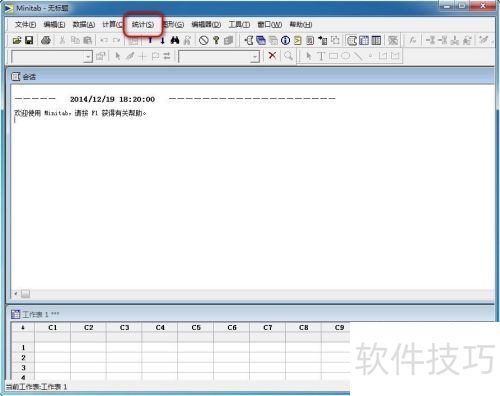Click the data direction arrow in worksheet corner

coord(23,328)
